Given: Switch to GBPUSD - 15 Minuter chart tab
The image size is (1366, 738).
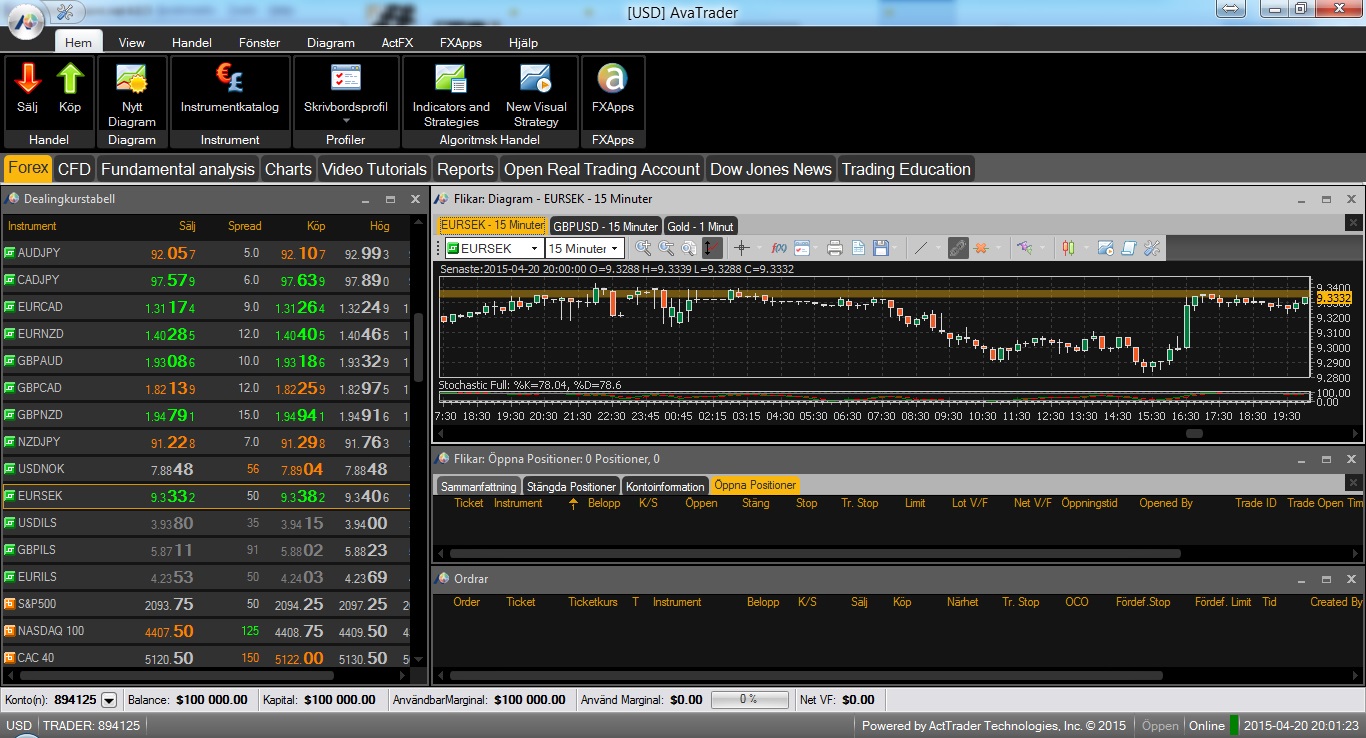Looking at the screenshot, I should pyautogui.click(x=606, y=226).
